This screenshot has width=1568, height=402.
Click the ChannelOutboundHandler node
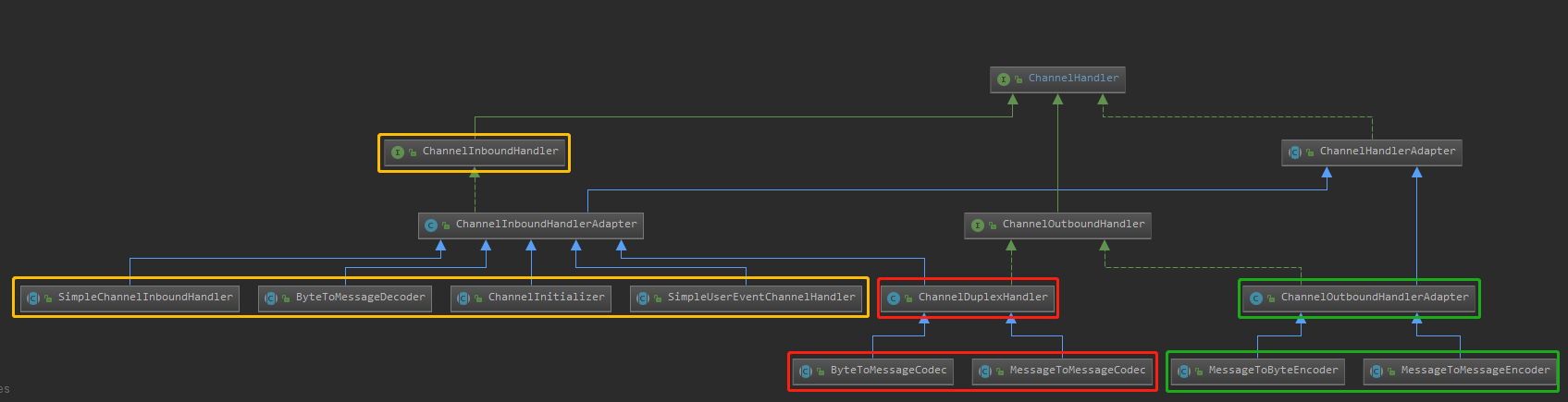coord(1057,225)
